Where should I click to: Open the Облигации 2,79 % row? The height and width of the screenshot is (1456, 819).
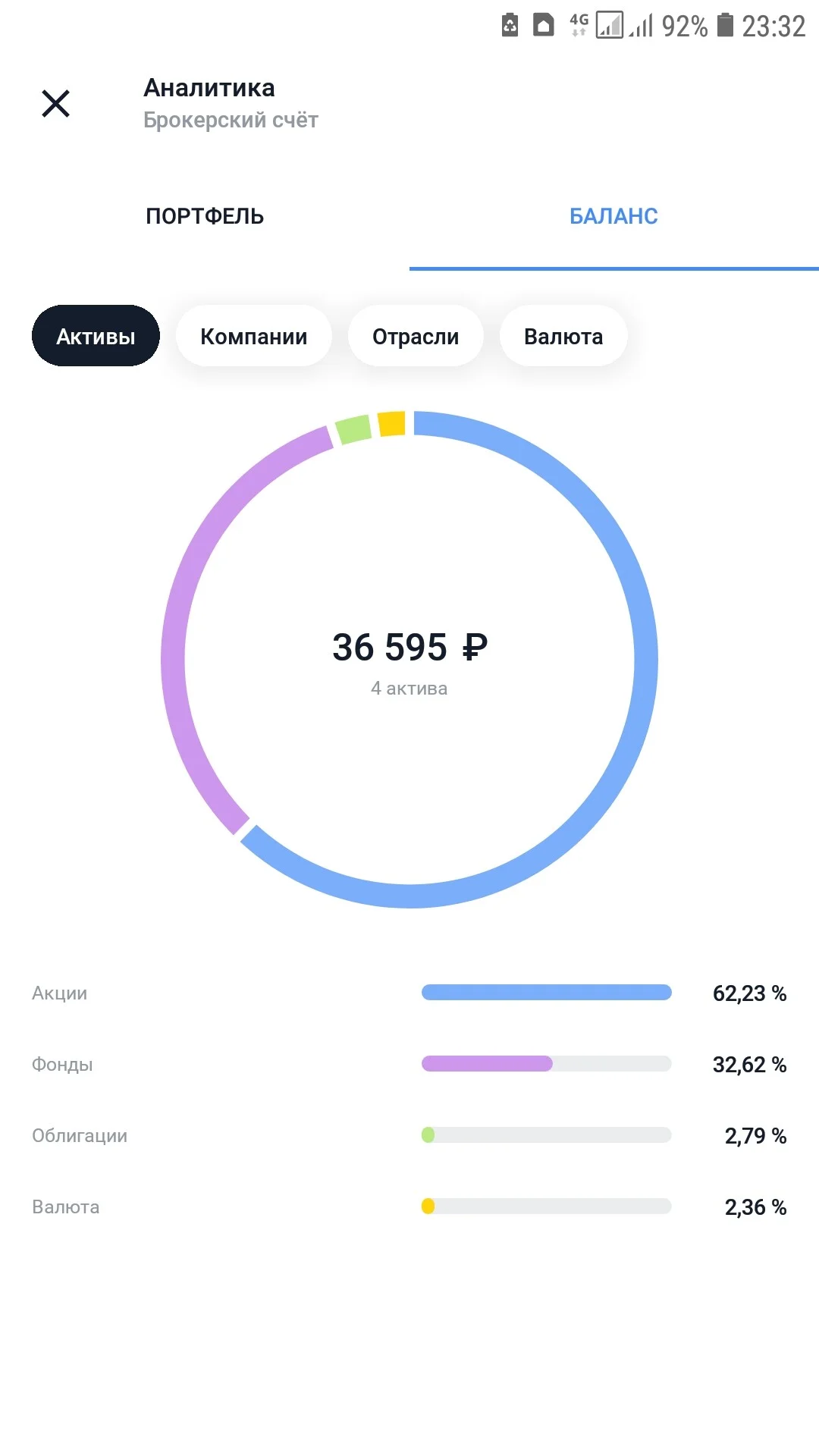(x=409, y=1135)
